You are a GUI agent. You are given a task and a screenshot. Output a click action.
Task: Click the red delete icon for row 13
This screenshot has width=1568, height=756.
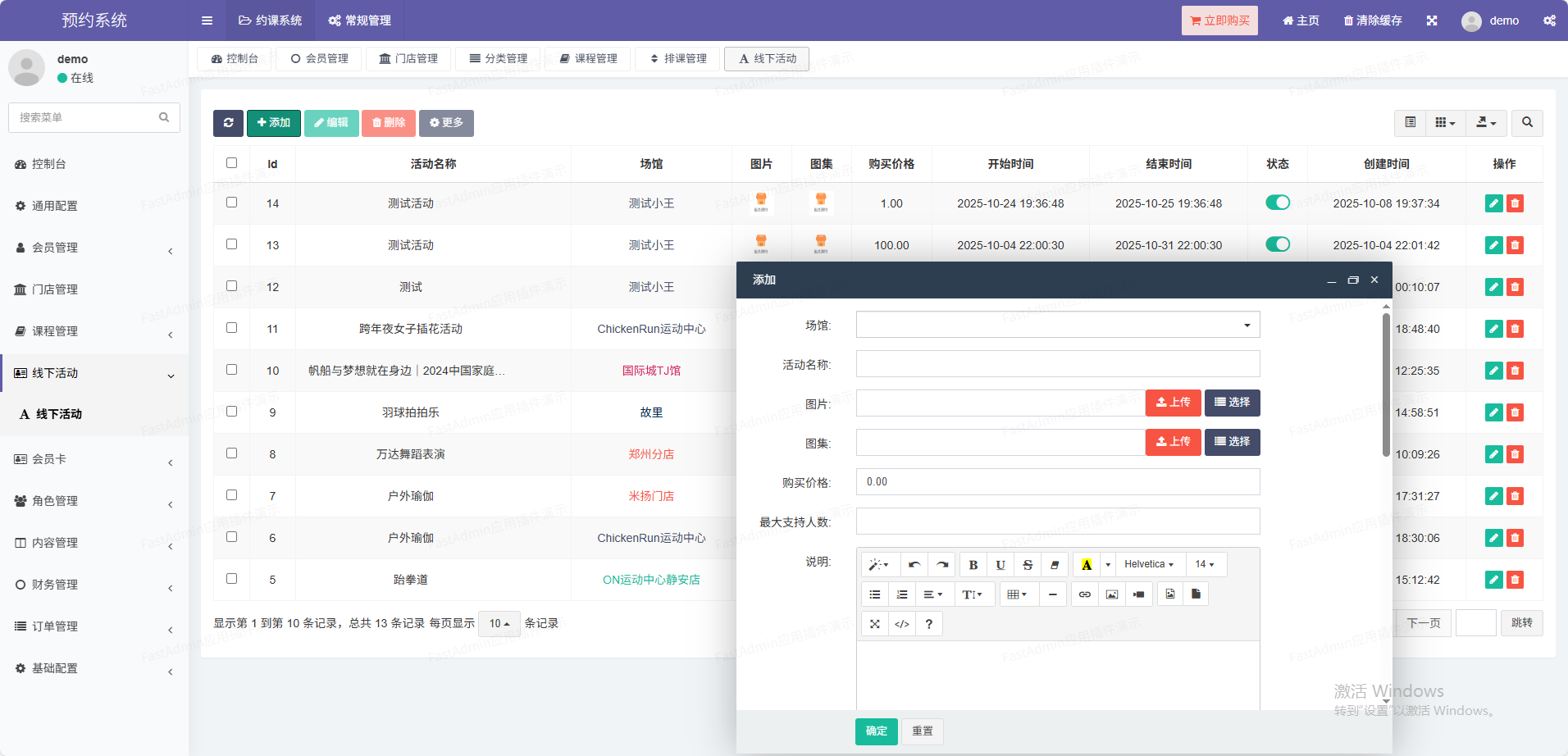click(x=1515, y=245)
